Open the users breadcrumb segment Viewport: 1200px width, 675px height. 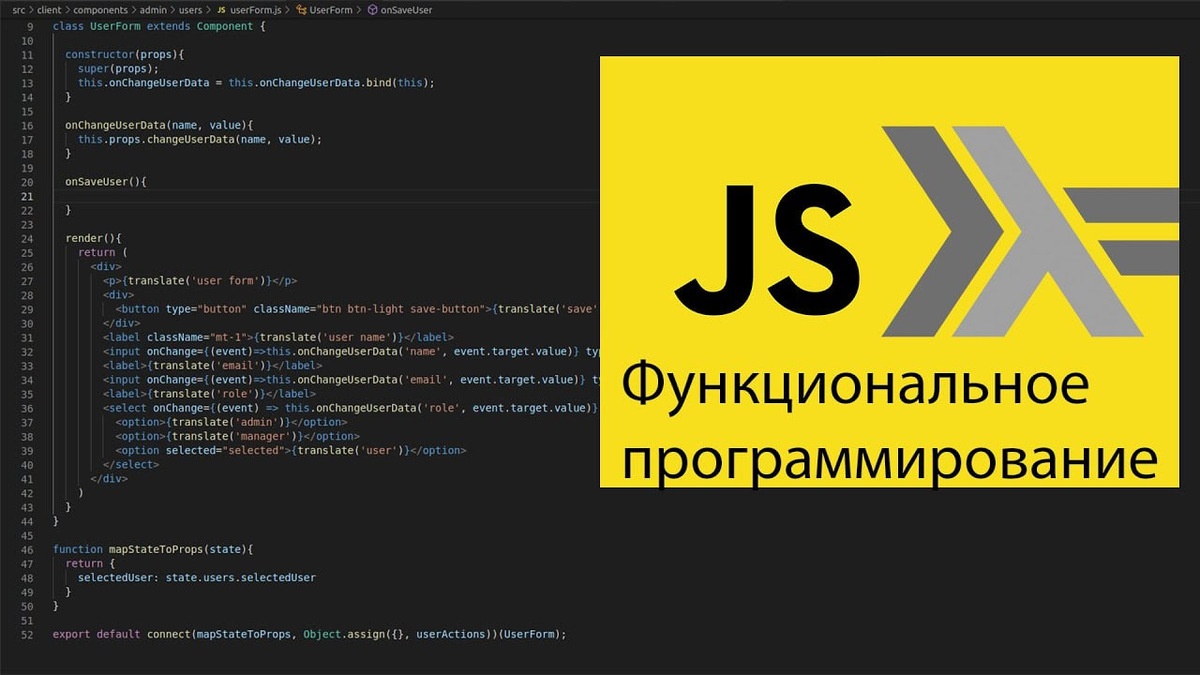[x=191, y=9]
